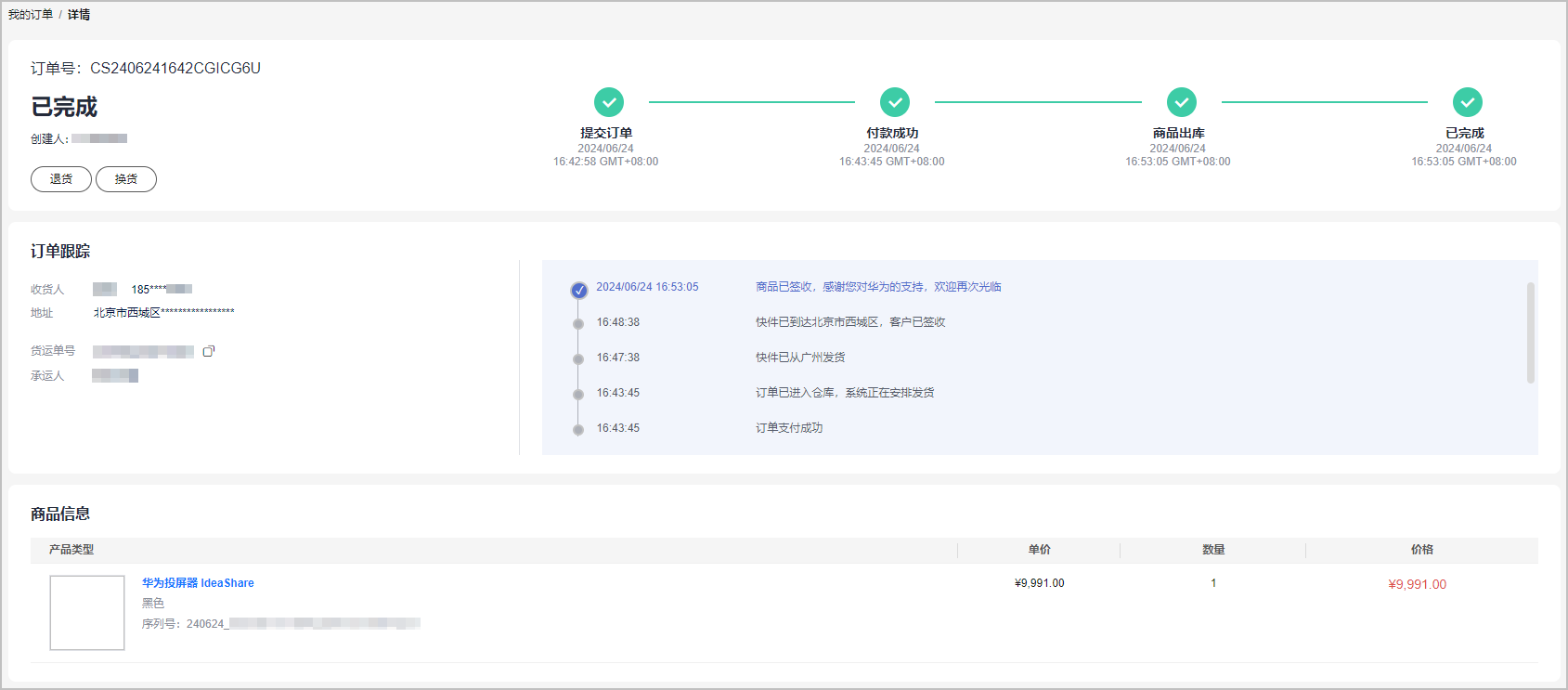The height and width of the screenshot is (690, 1568).
Task: Open the 华为投屏器 IdeaShare product link
Action: 198,583
